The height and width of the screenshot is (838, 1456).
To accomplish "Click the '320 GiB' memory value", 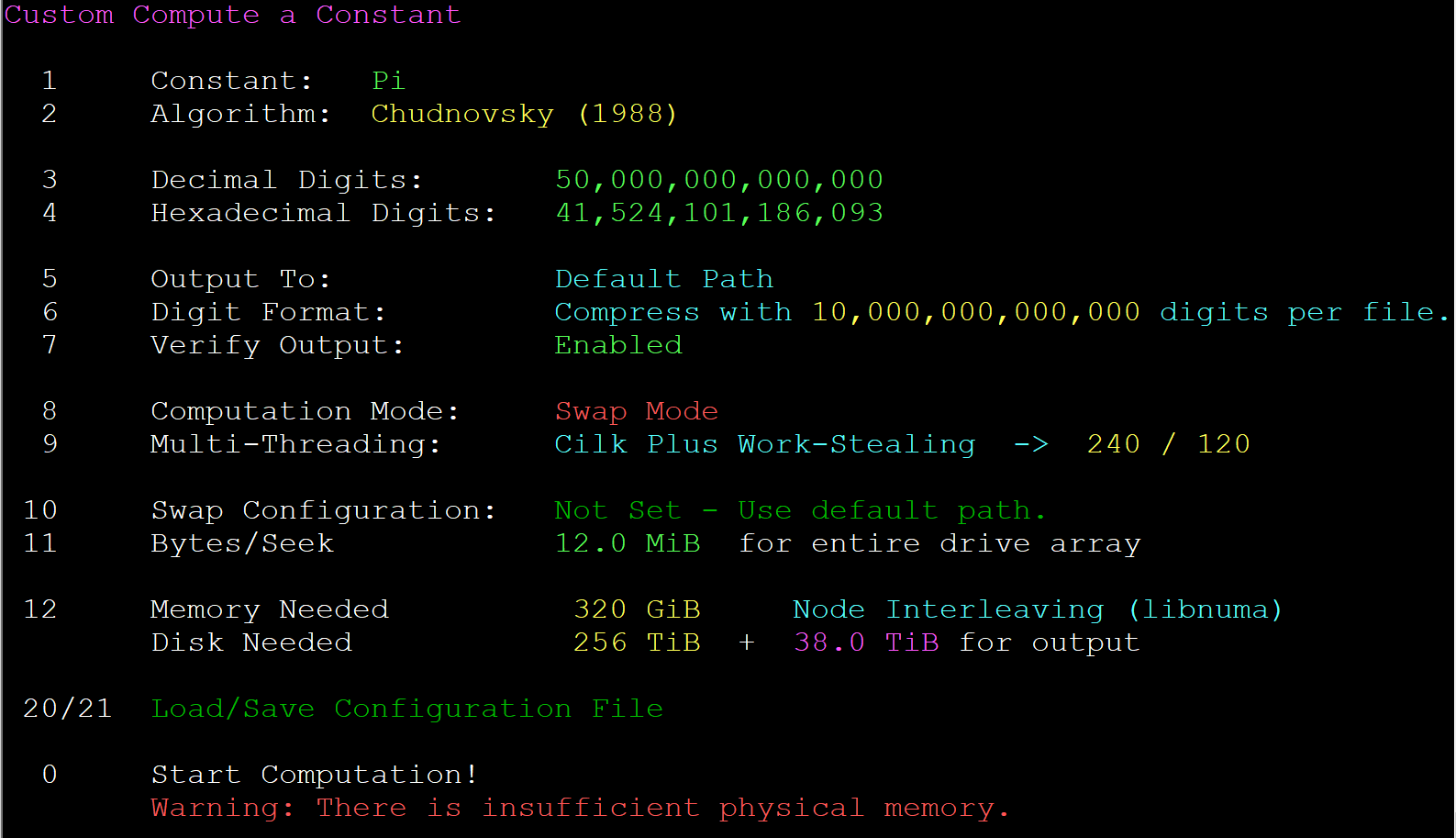I will [x=637, y=609].
